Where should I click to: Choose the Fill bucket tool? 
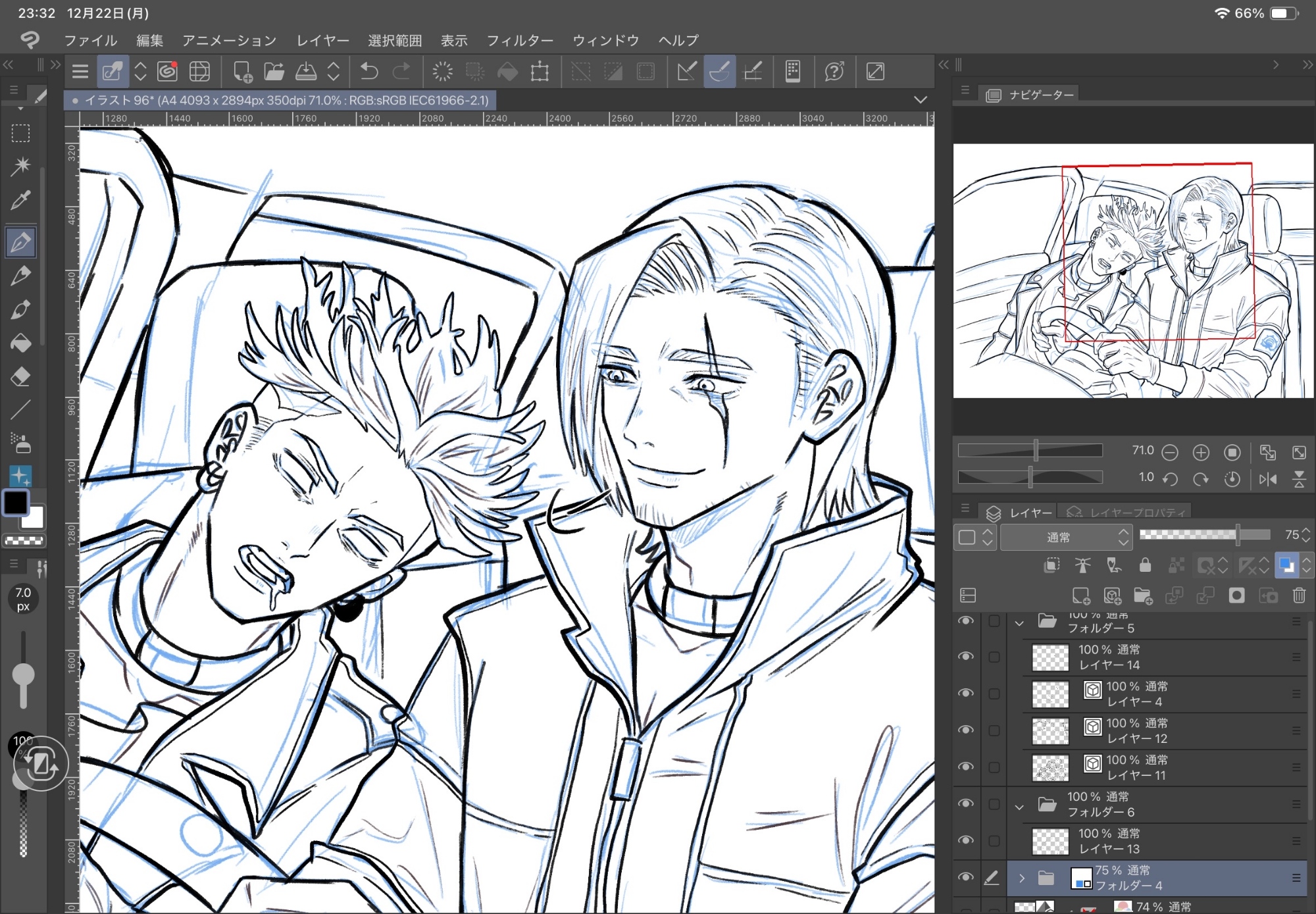[20, 343]
